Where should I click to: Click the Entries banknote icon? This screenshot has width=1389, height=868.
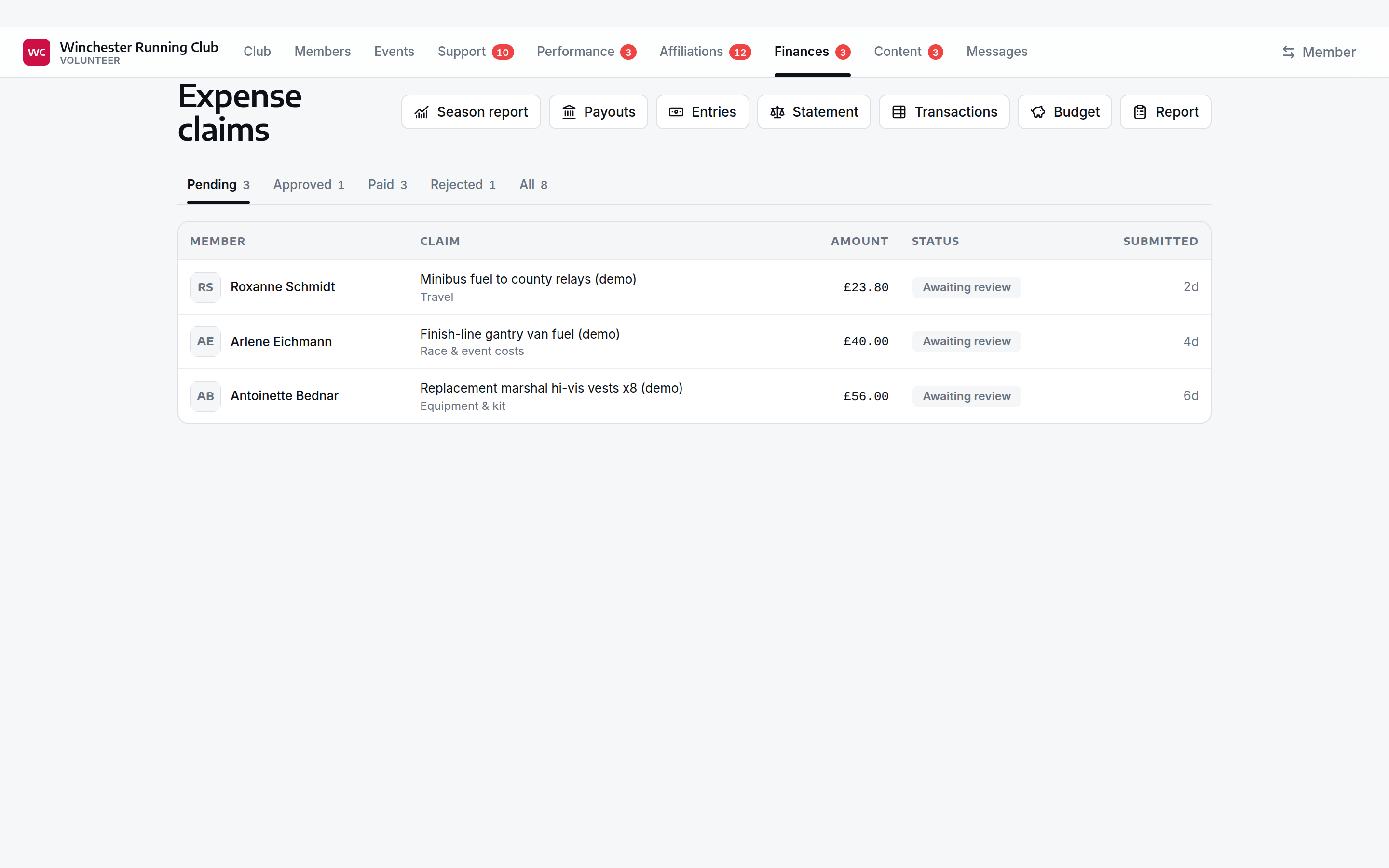tap(676, 112)
